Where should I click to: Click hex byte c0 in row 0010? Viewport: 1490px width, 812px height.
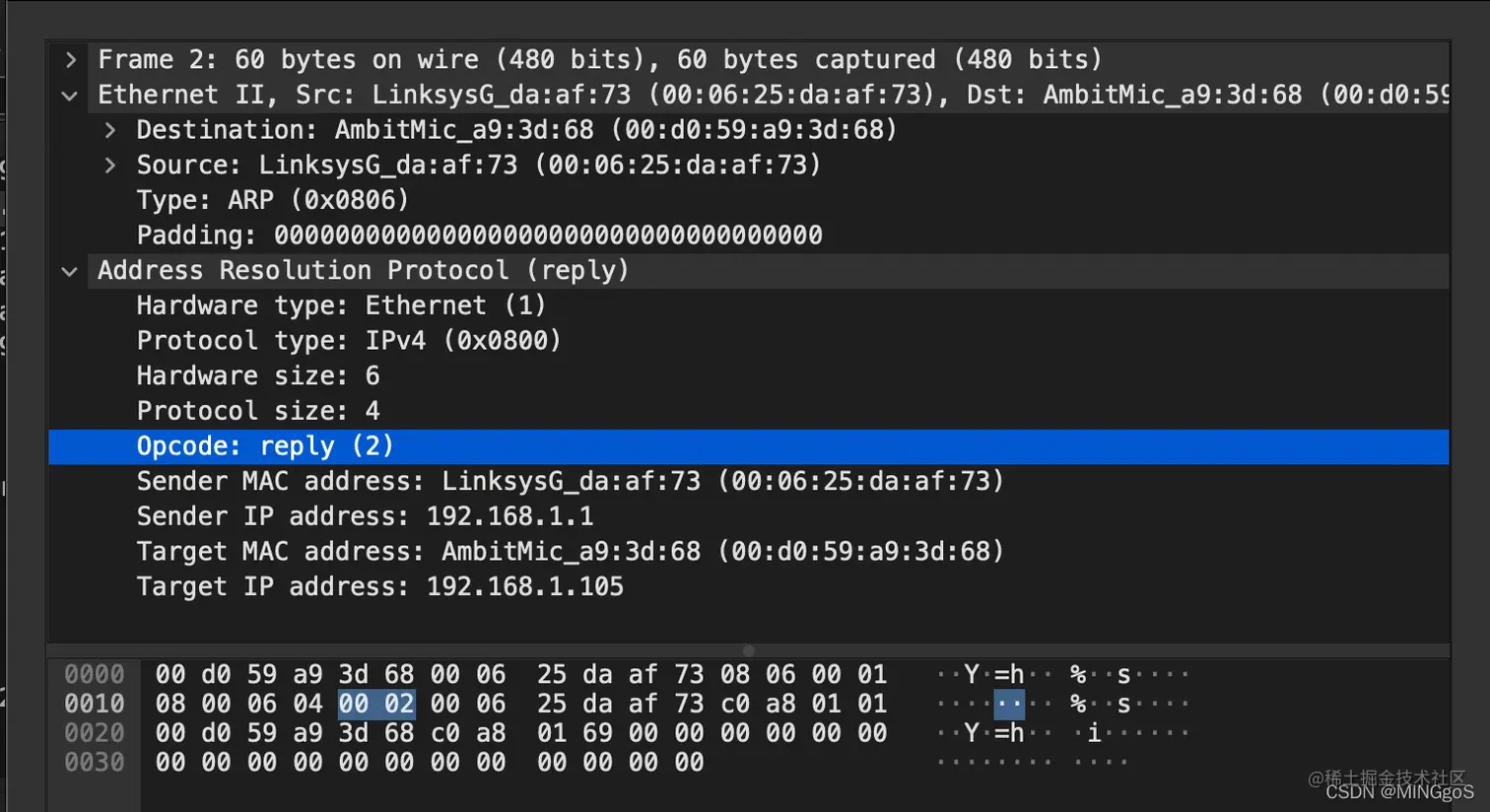point(735,705)
